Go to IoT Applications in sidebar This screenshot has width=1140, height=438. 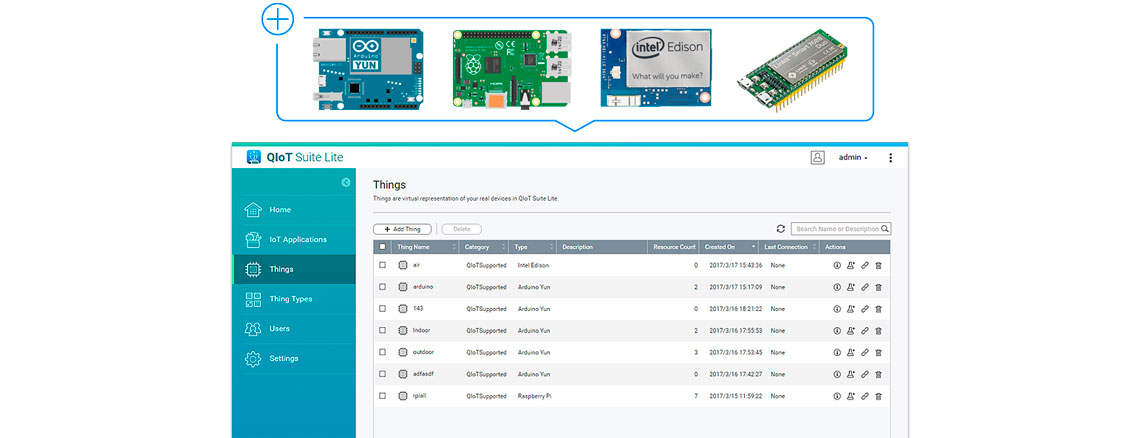[297, 239]
